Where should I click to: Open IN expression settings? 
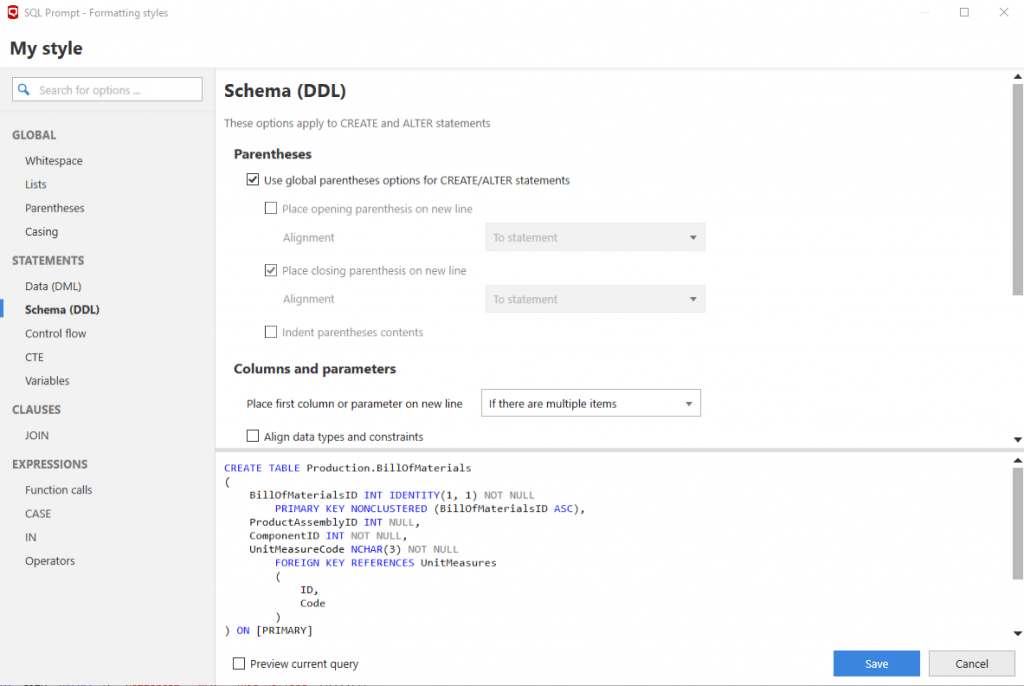(x=31, y=537)
